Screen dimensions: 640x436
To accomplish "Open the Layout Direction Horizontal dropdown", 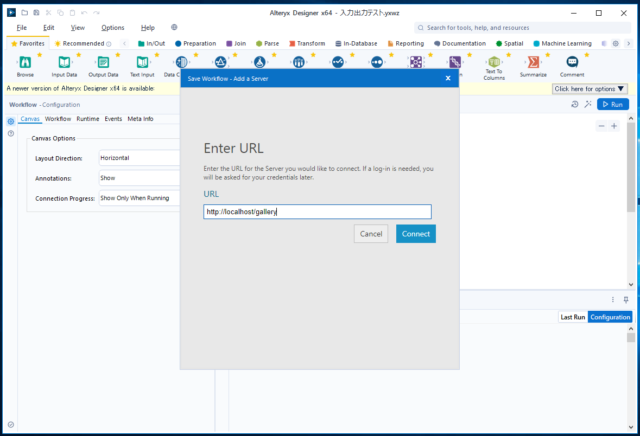I will (139, 158).
